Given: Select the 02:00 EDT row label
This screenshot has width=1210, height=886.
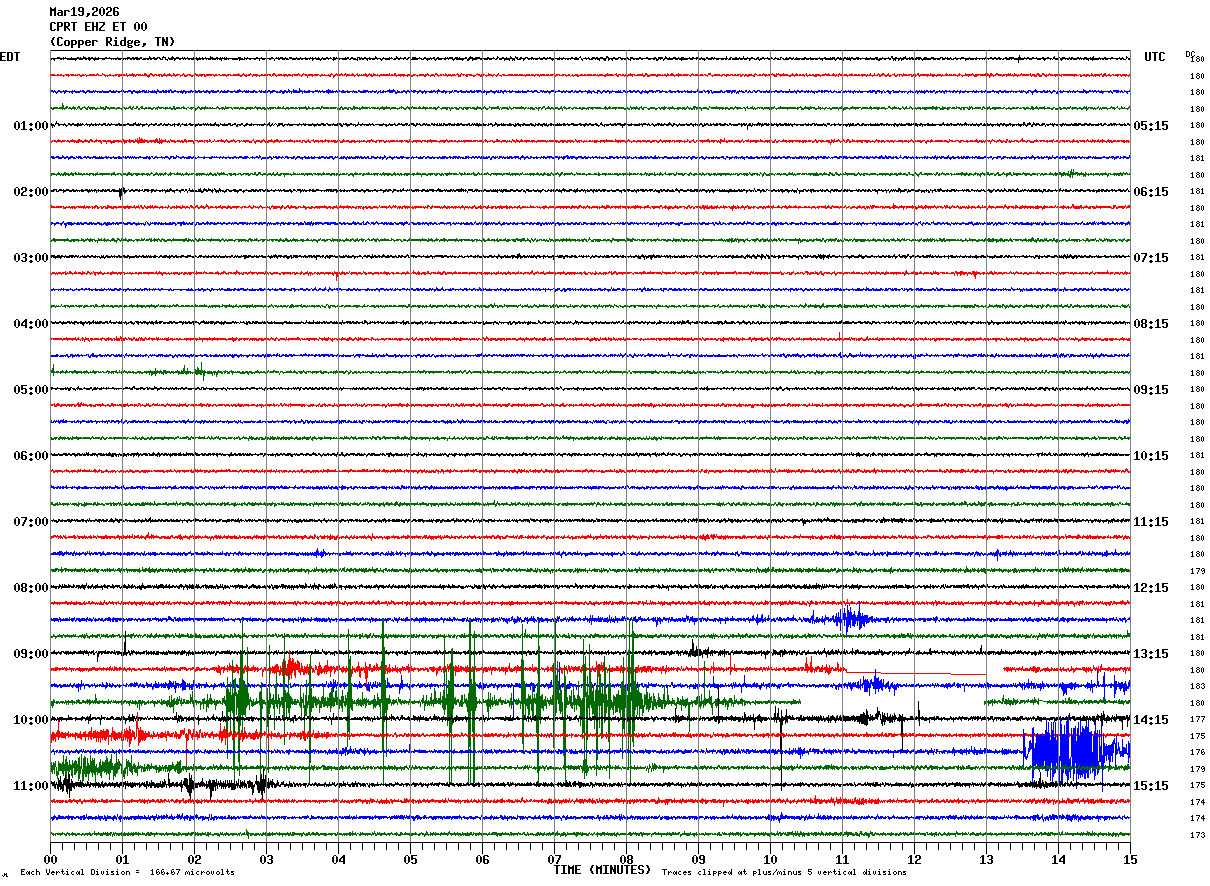Looking at the screenshot, I should point(30,192).
